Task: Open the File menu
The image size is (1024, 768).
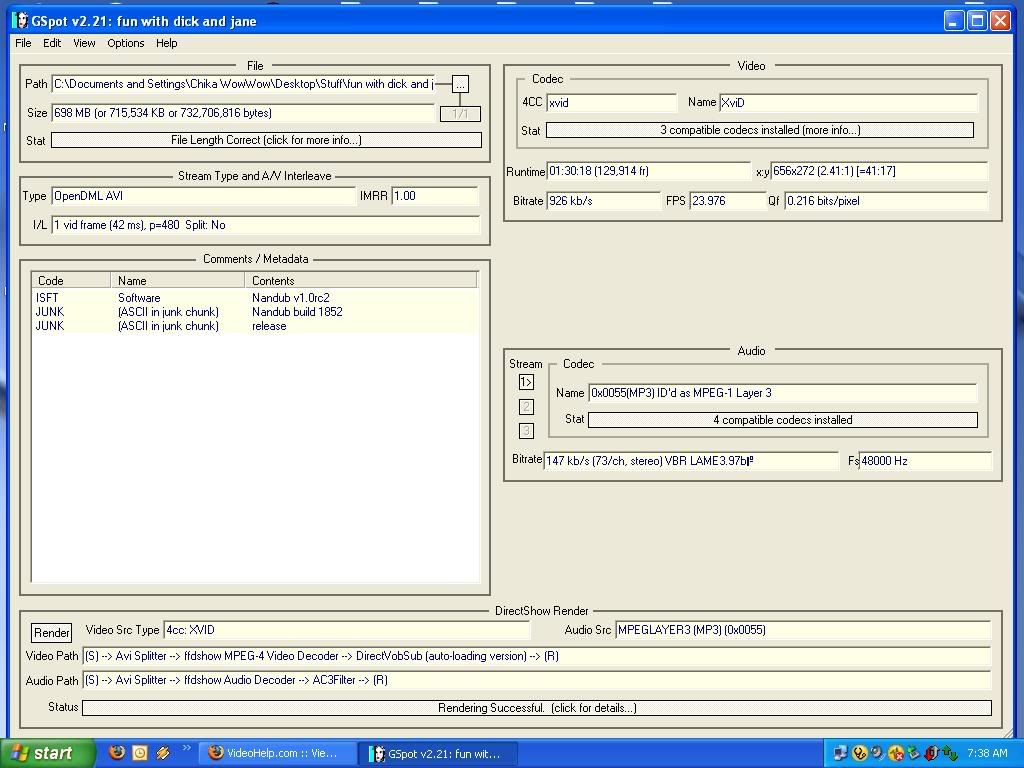Action: (23, 43)
